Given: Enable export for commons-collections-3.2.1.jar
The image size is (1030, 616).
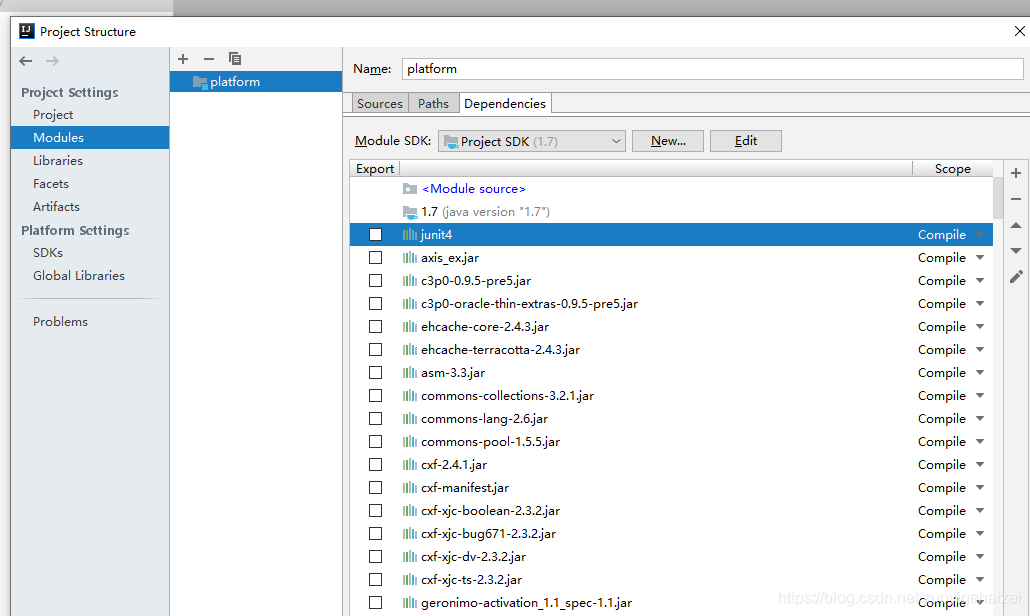Looking at the screenshot, I should (x=375, y=395).
